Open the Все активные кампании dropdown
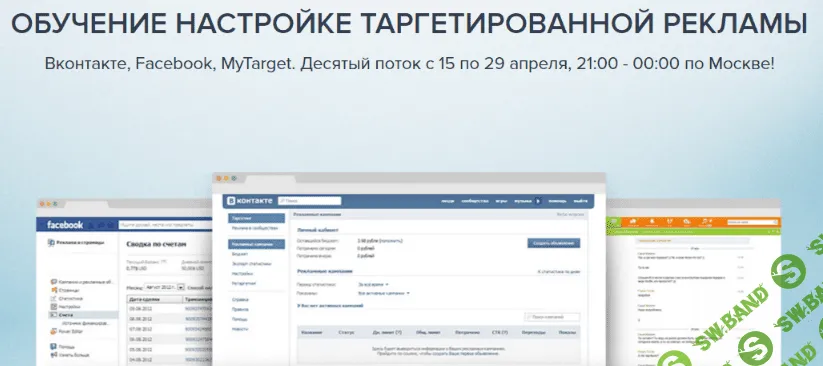Image resolution: width=823 pixels, height=366 pixels. [x=384, y=293]
